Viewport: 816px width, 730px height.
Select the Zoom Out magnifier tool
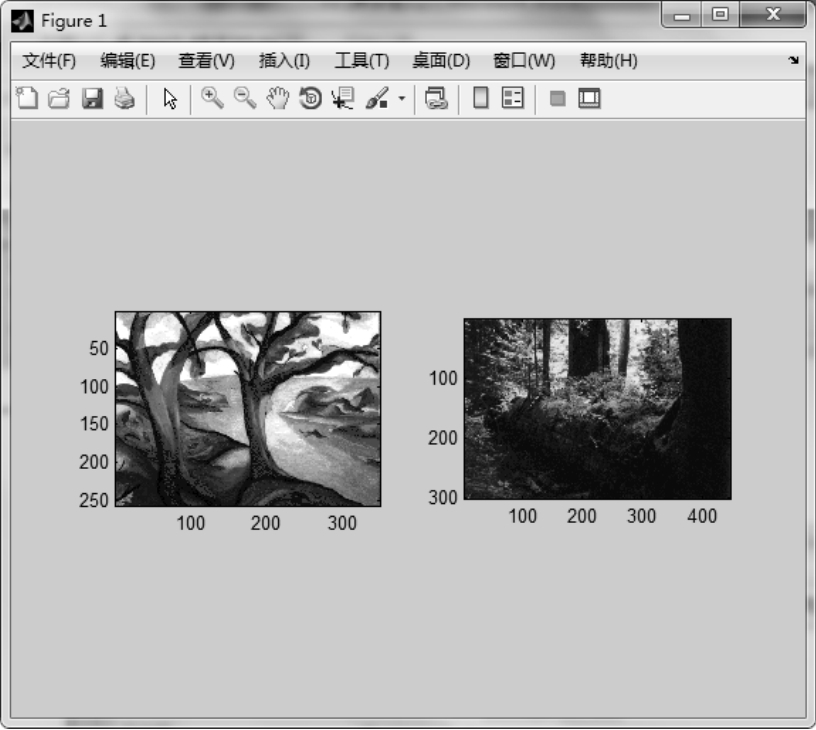point(244,98)
